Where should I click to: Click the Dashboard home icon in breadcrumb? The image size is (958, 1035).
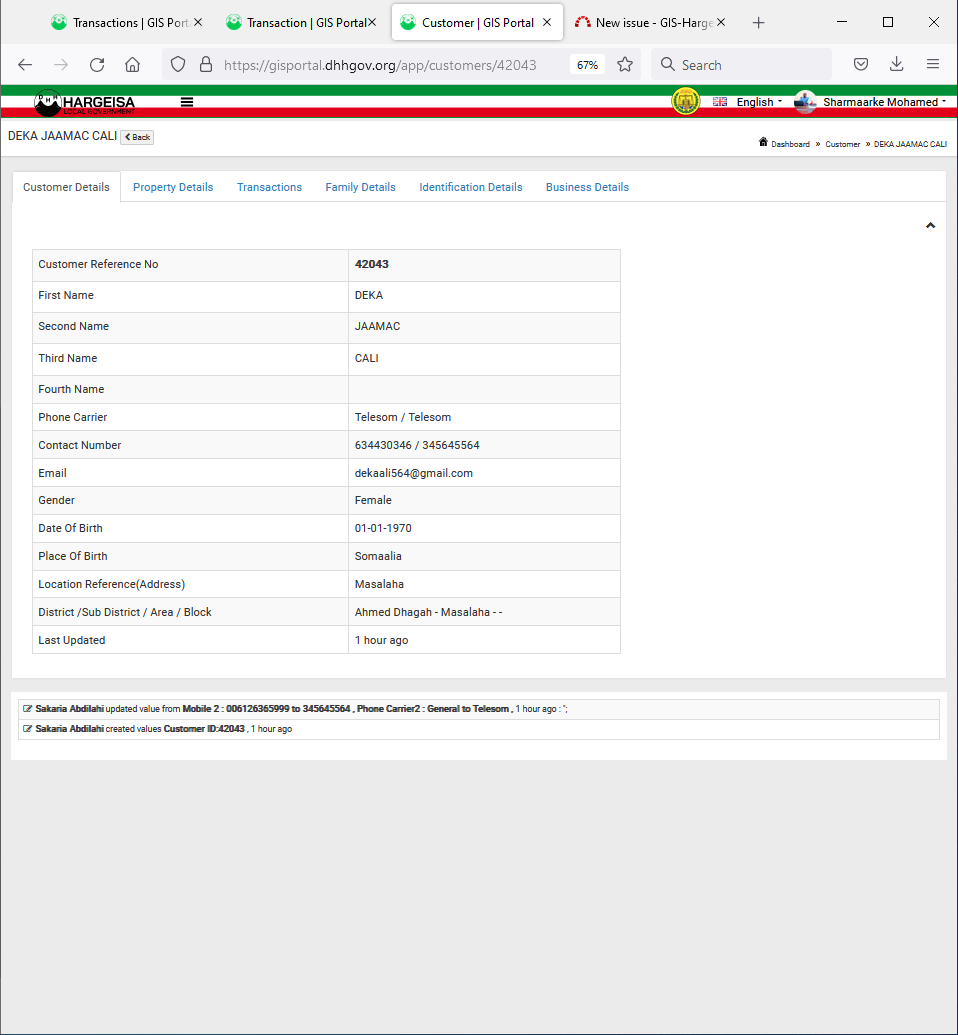tap(763, 143)
